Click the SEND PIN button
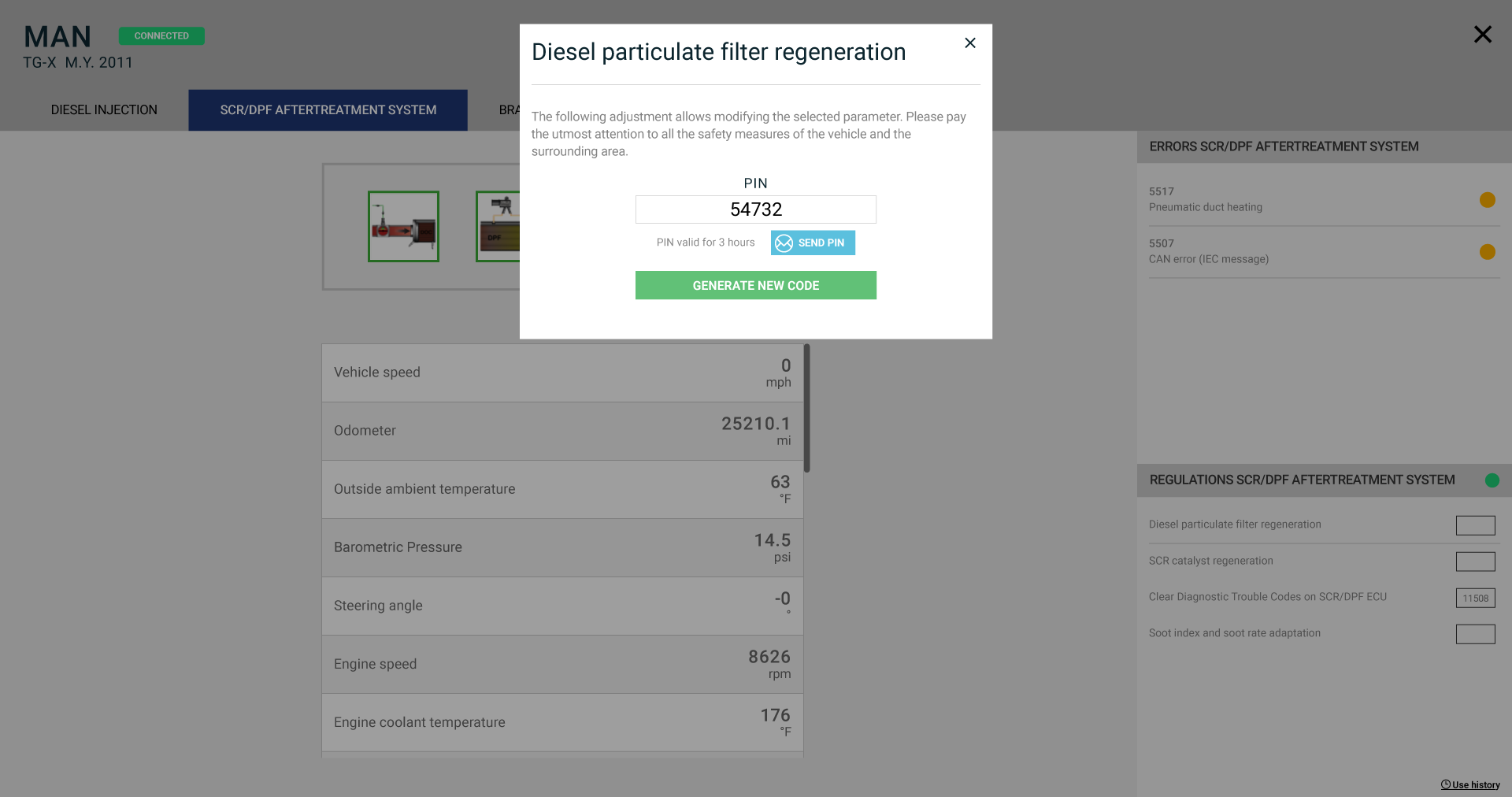The height and width of the screenshot is (797, 1512). [813, 243]
